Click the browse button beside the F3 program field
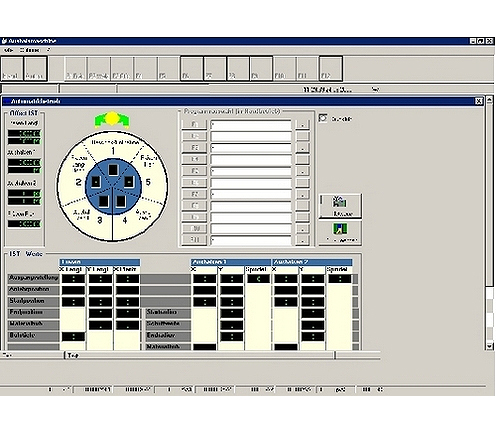The width and height of the screenshot is (496, 432). tap(302, 148)
